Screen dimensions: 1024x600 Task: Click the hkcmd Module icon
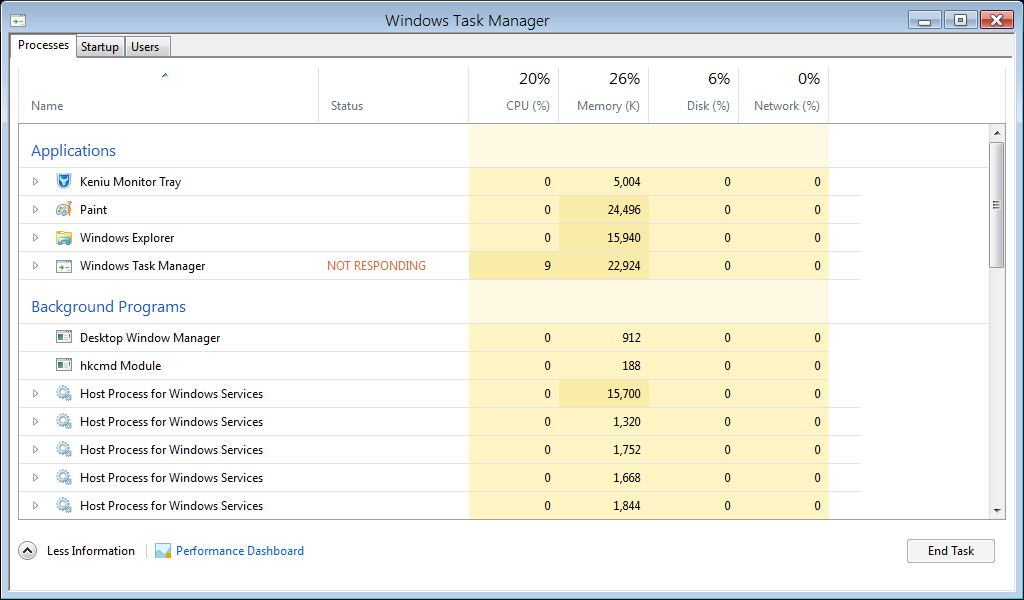[x=63, y=366]
